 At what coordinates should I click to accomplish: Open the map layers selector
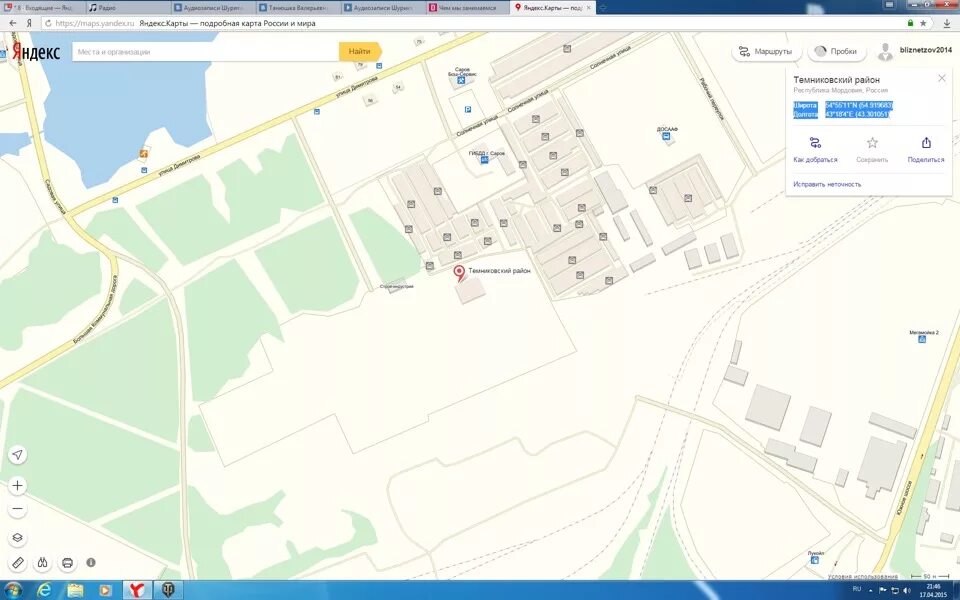point(17,538)
